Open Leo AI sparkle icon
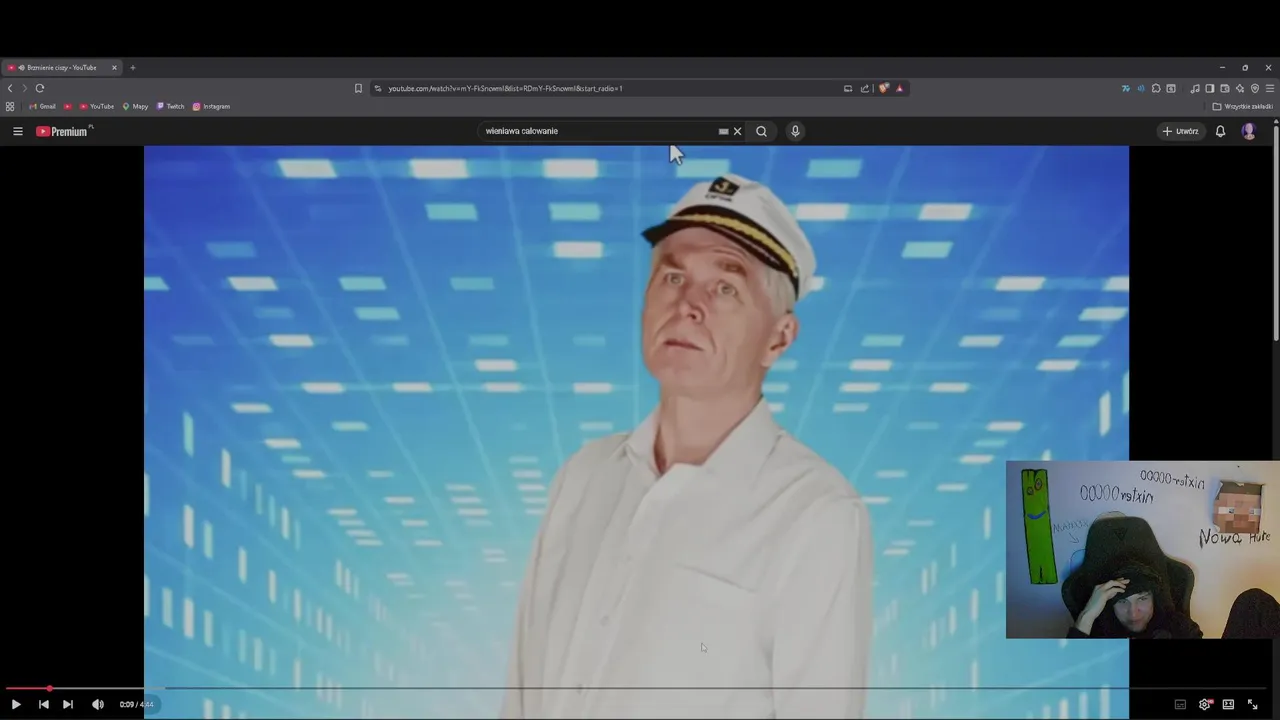Screen dimensions: 1280x720 [1240, 88]
